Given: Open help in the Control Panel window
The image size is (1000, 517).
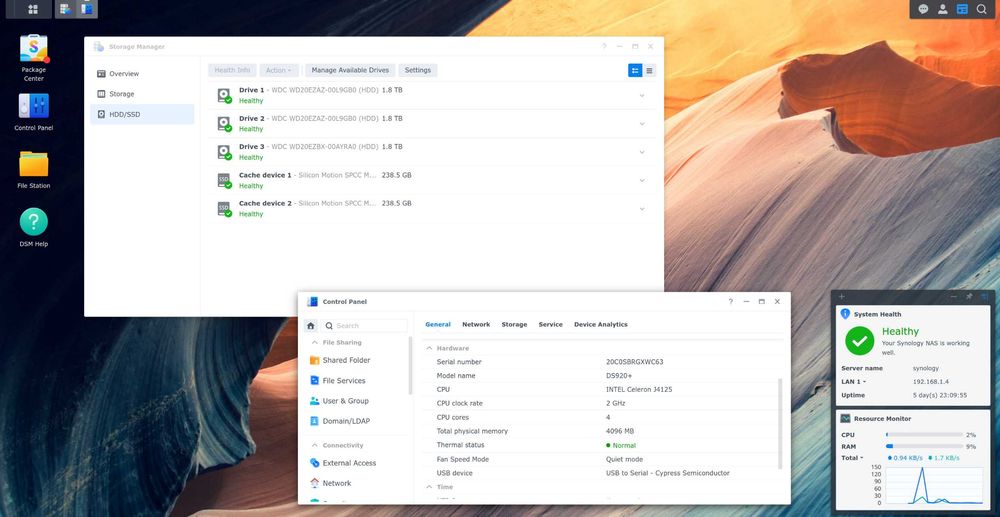Looking at the screenshot, I should (x=731, y=302).
